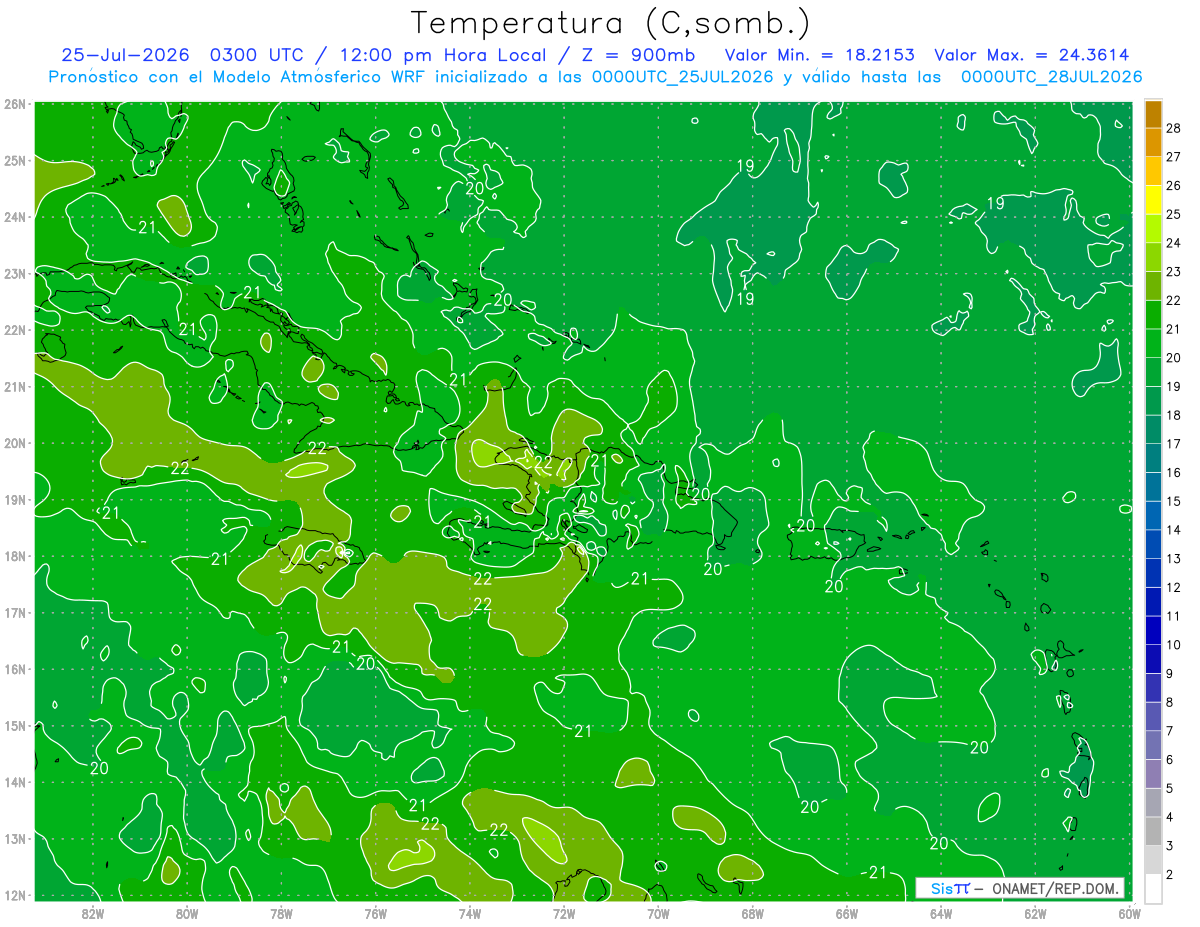1200x927 pixels.
Task: Click the 74W longitude label
Action: point(470,913)
